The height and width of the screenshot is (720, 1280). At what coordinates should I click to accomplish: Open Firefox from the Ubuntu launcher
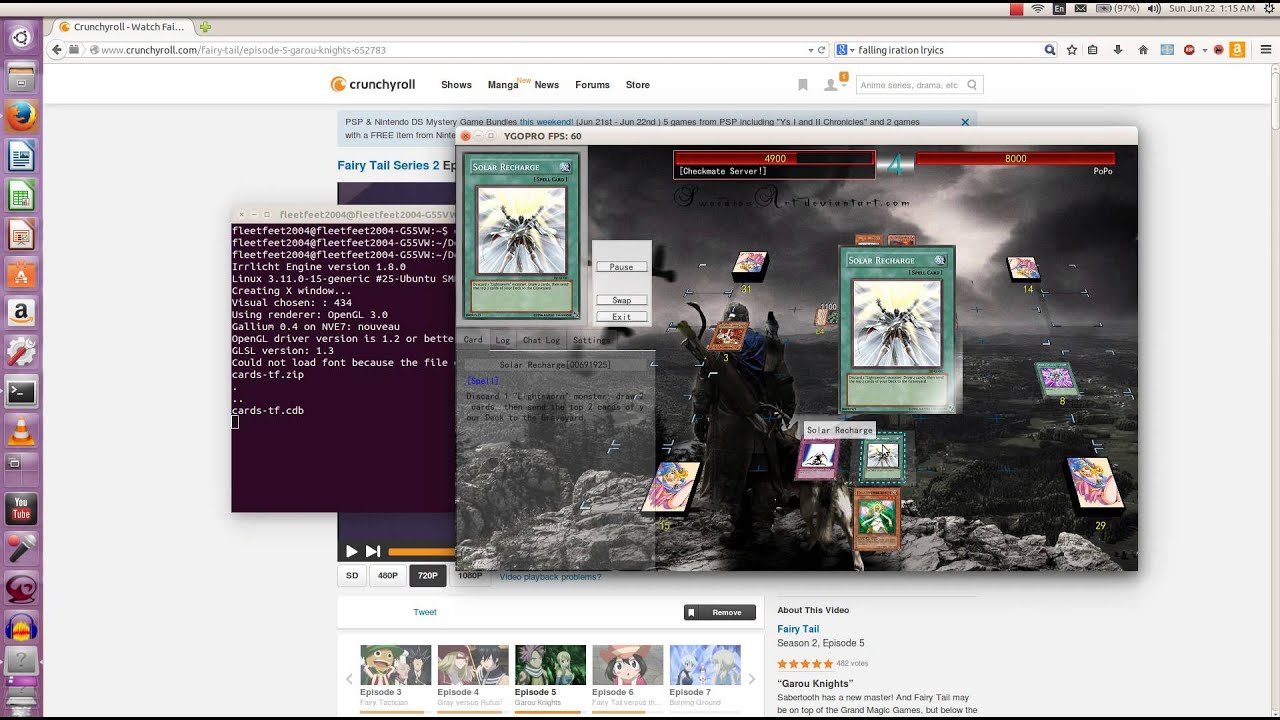click(21, 116)
